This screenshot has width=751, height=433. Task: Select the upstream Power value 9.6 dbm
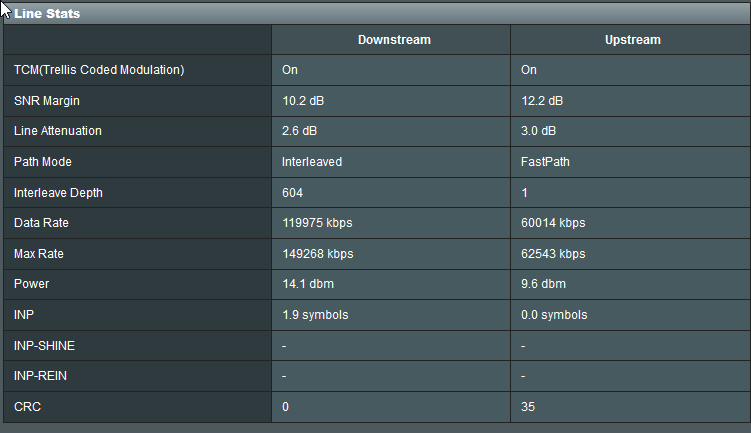click(545, 284)
